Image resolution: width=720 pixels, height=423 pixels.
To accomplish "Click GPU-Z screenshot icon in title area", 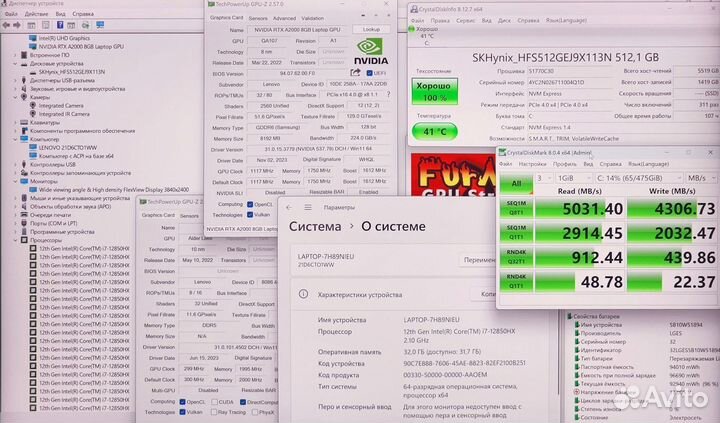I will (363, 15).
